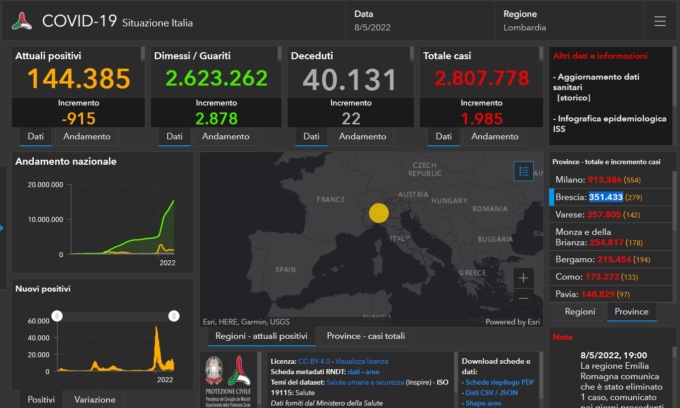
Task: Open the hamburger menu icon
Action: [x=660, y=21]
